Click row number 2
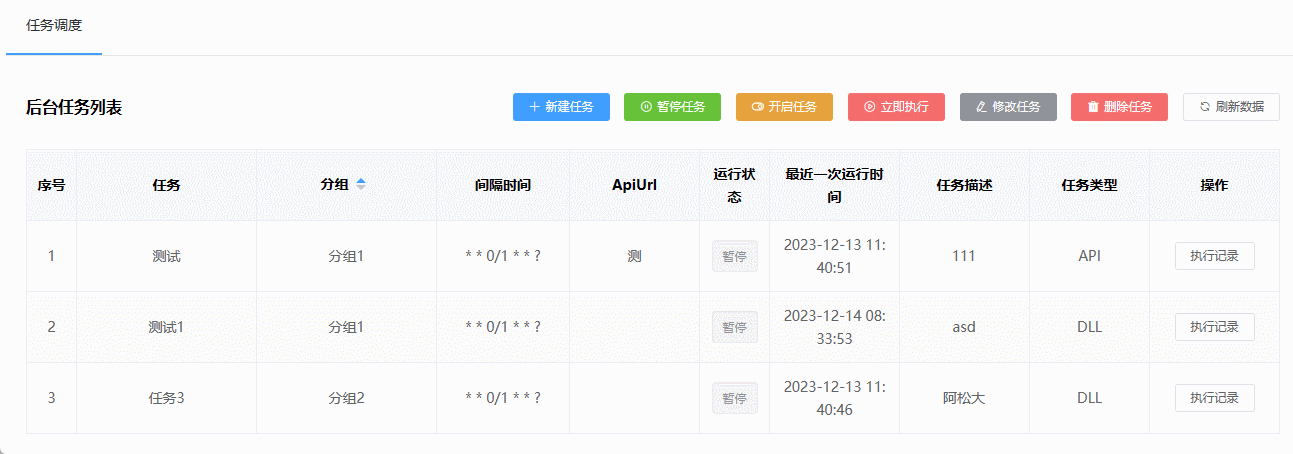1293x454 pixels. [x=52, y=327]
